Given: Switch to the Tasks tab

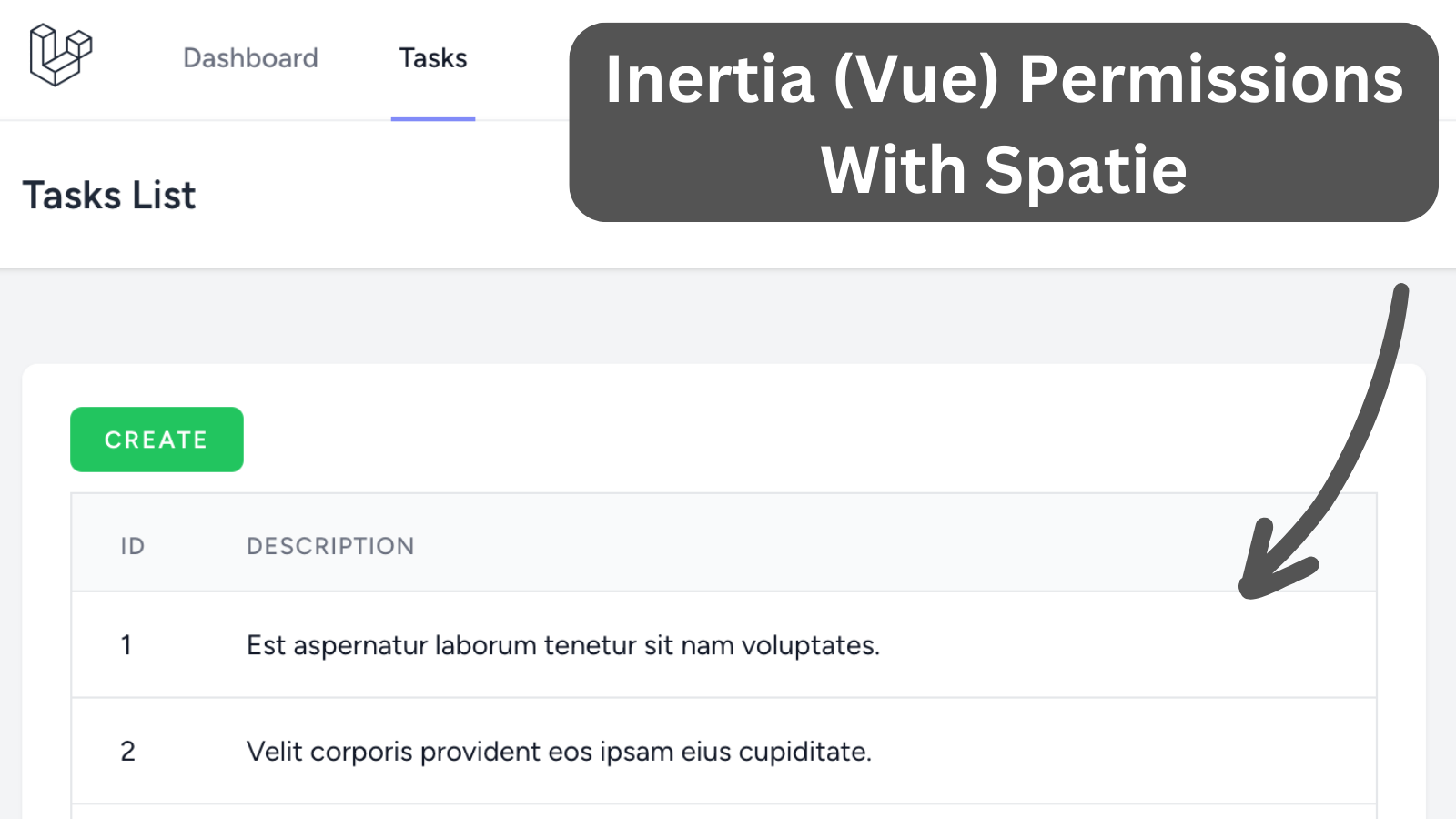Looking at the screenshot, I should (433, 58).
